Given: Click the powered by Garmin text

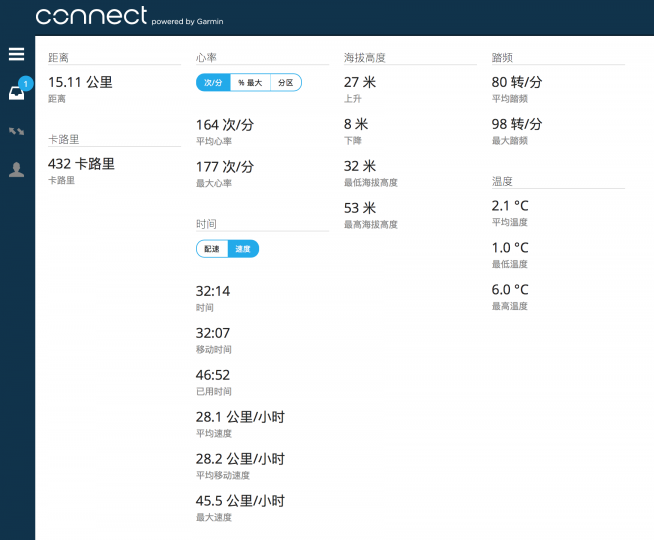Looking at the screenshot, I should tap(187, 22).
